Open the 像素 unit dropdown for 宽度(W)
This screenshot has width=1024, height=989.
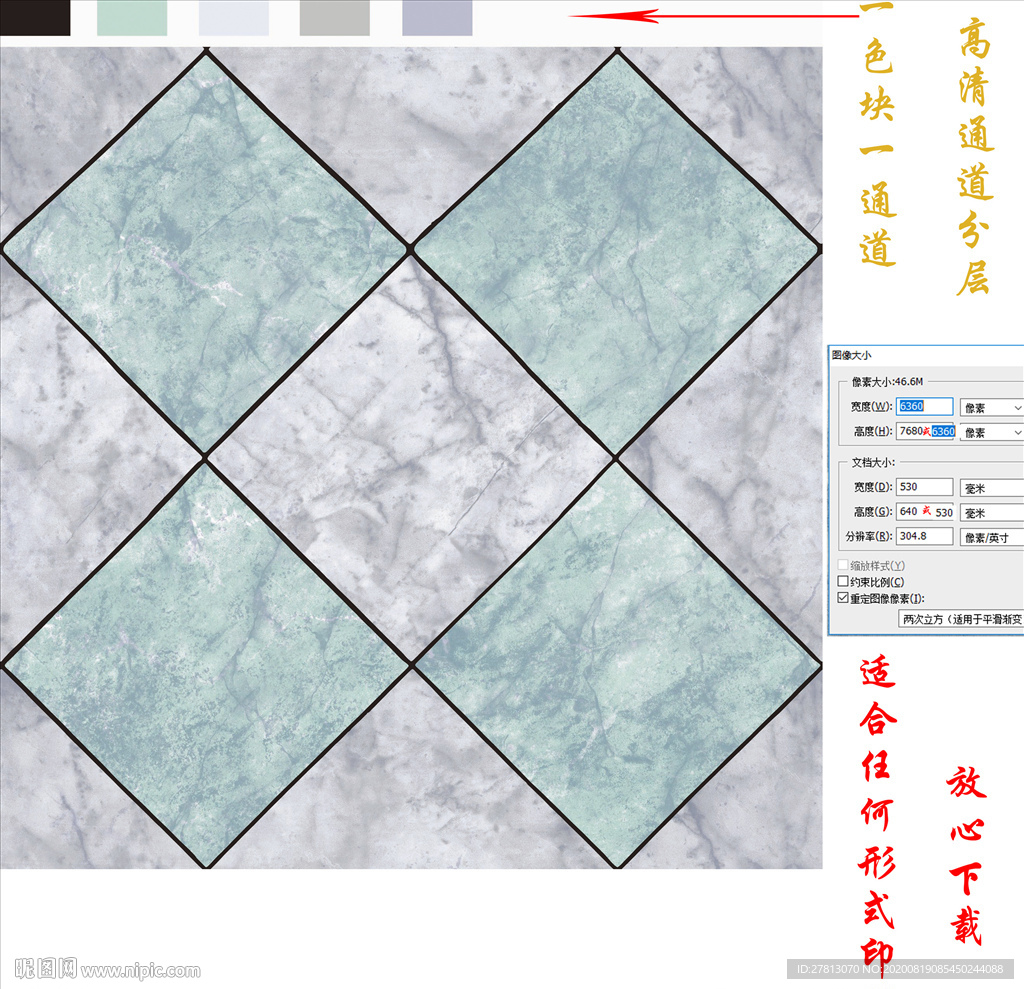coord(991,408)
